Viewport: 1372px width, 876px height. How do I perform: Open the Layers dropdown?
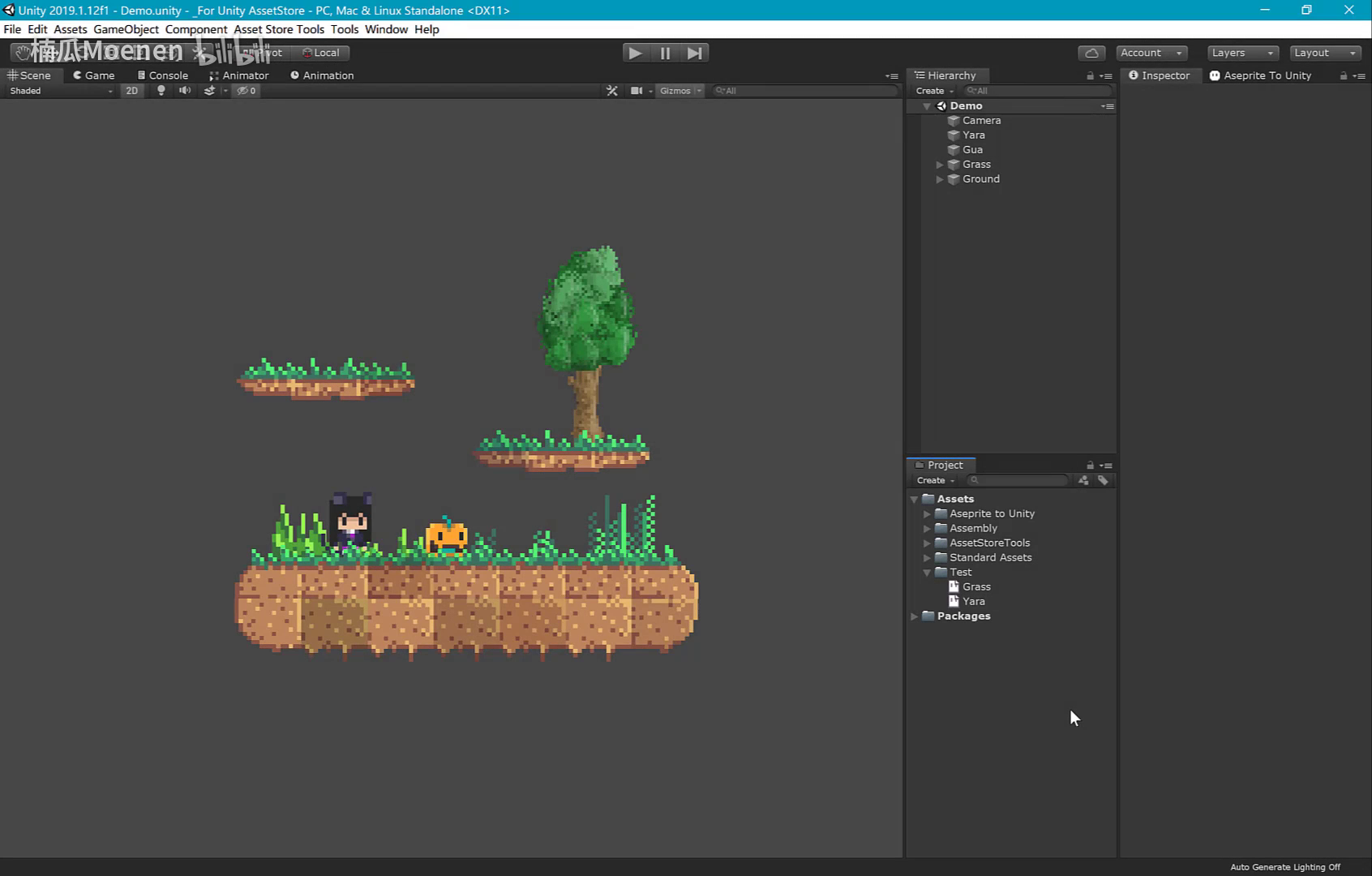[x=1243, y=53]
